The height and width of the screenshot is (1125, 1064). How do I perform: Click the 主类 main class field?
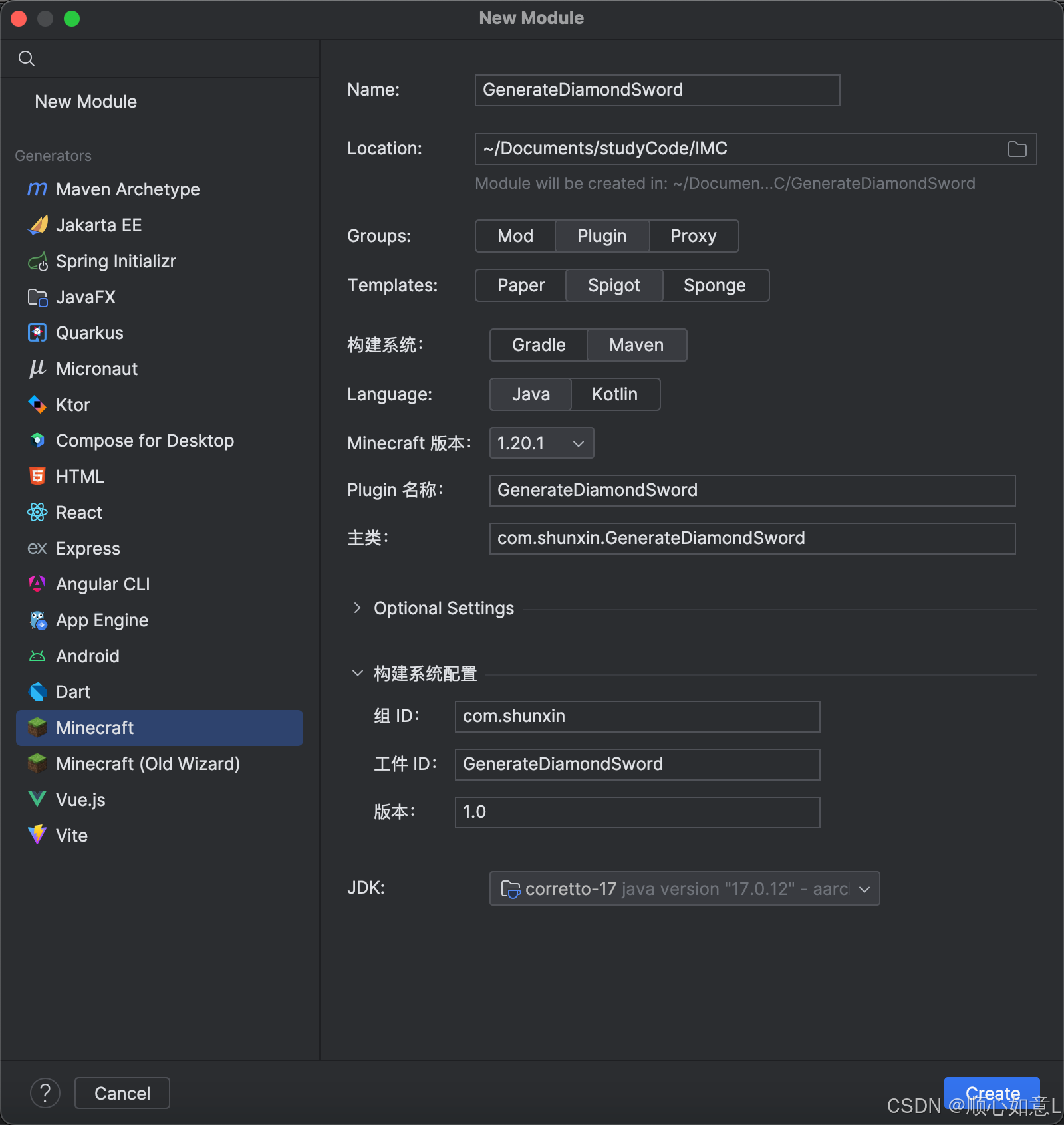(x=752, y=539)
